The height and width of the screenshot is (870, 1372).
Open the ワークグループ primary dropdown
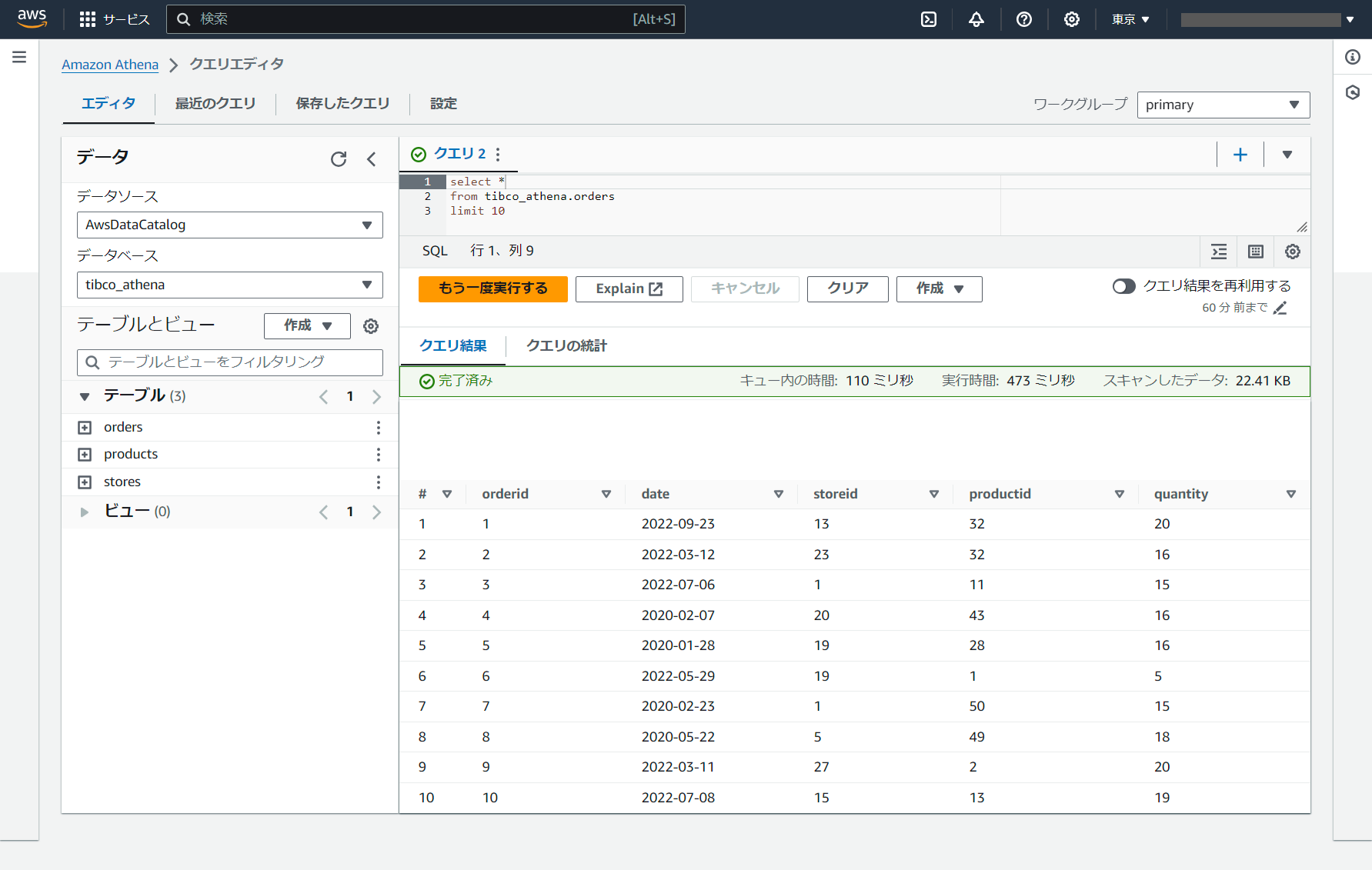point(1223,105)
